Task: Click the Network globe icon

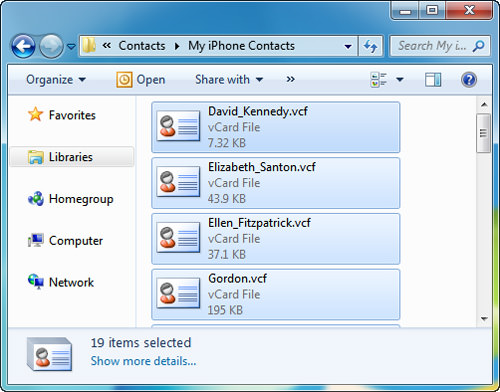Action: pos(35,282)
